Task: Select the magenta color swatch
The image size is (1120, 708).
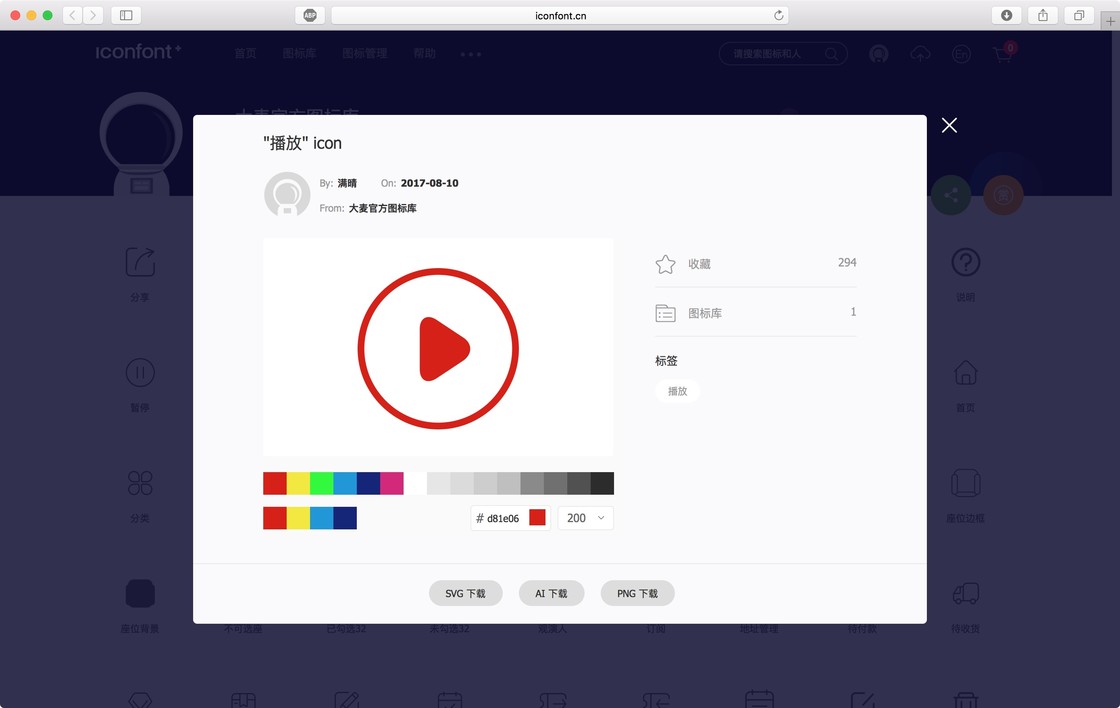Action: (x=391, y=483)
